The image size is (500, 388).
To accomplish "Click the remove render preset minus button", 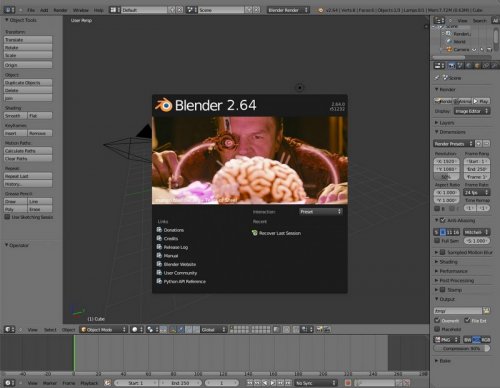I will (x=486, y=144).
